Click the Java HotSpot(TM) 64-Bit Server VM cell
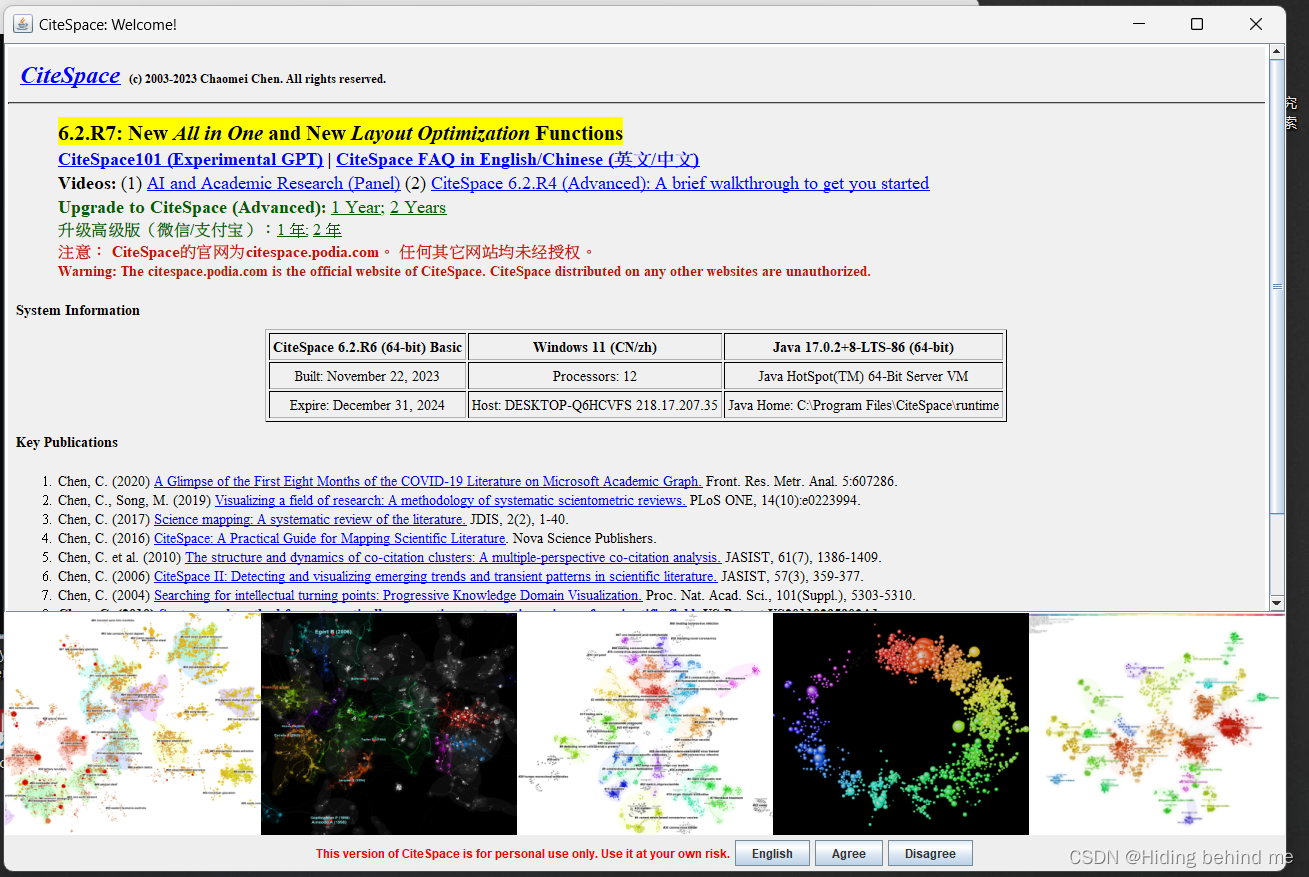The width and height of the screenshot is (1309, 877). click(864, 376)
